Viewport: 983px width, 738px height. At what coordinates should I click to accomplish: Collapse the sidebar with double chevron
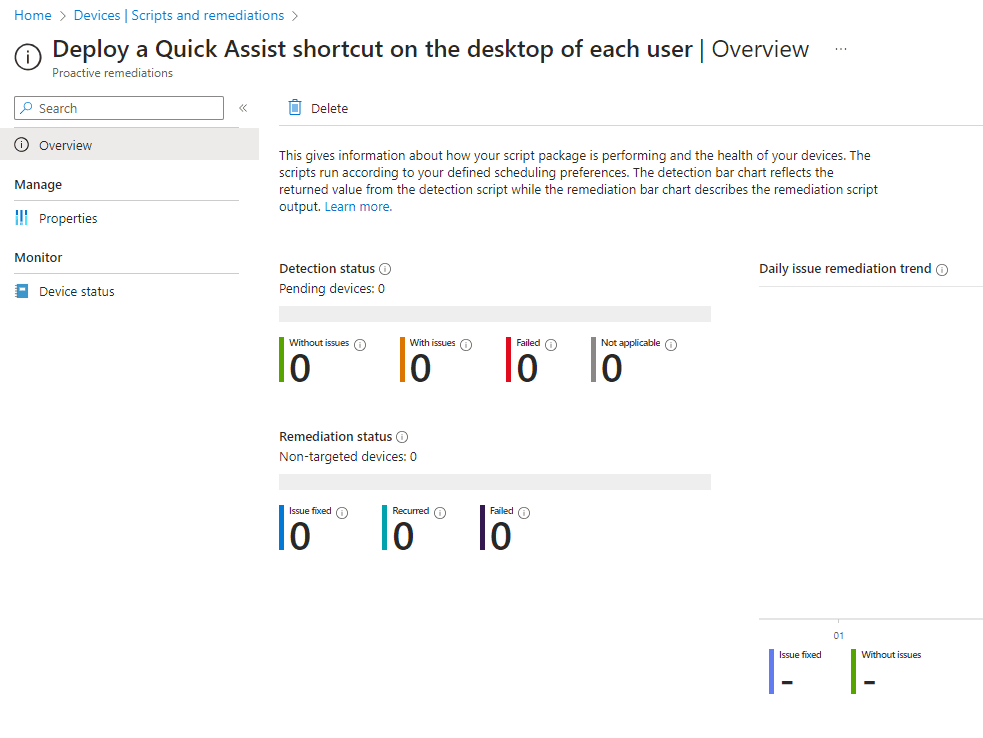(243, 108)
